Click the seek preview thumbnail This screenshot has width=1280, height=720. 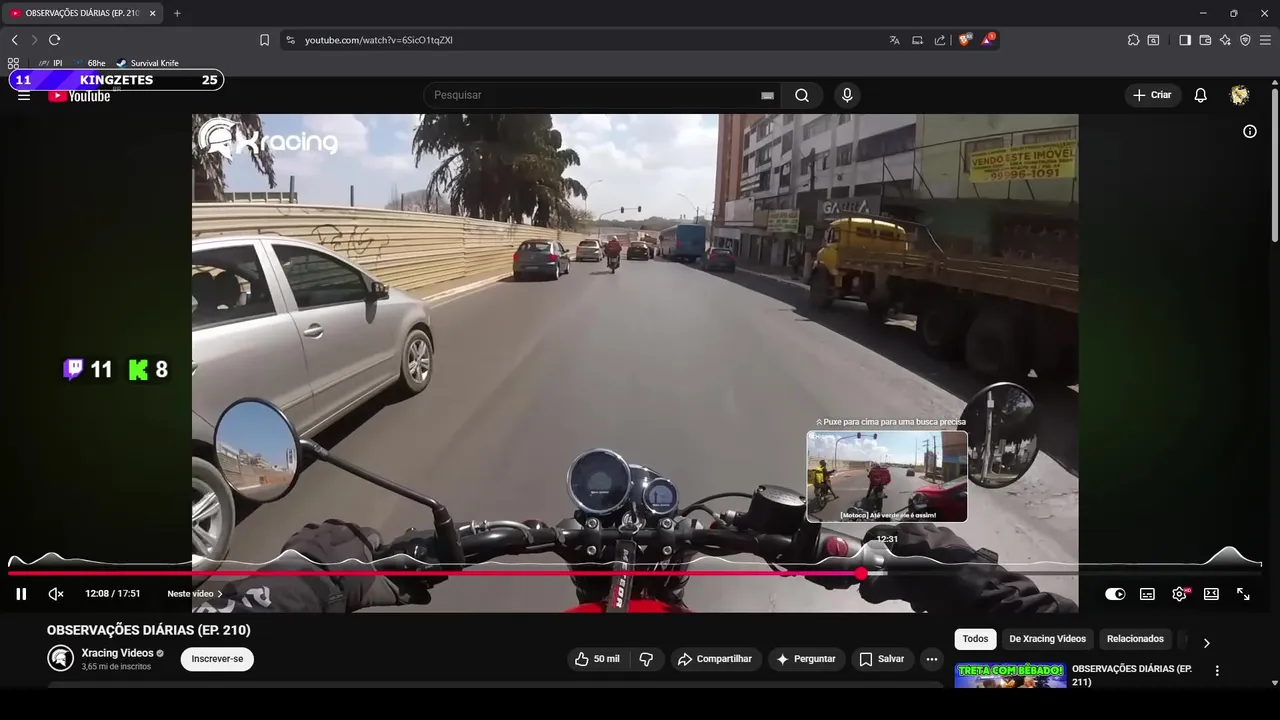point(887,476)
